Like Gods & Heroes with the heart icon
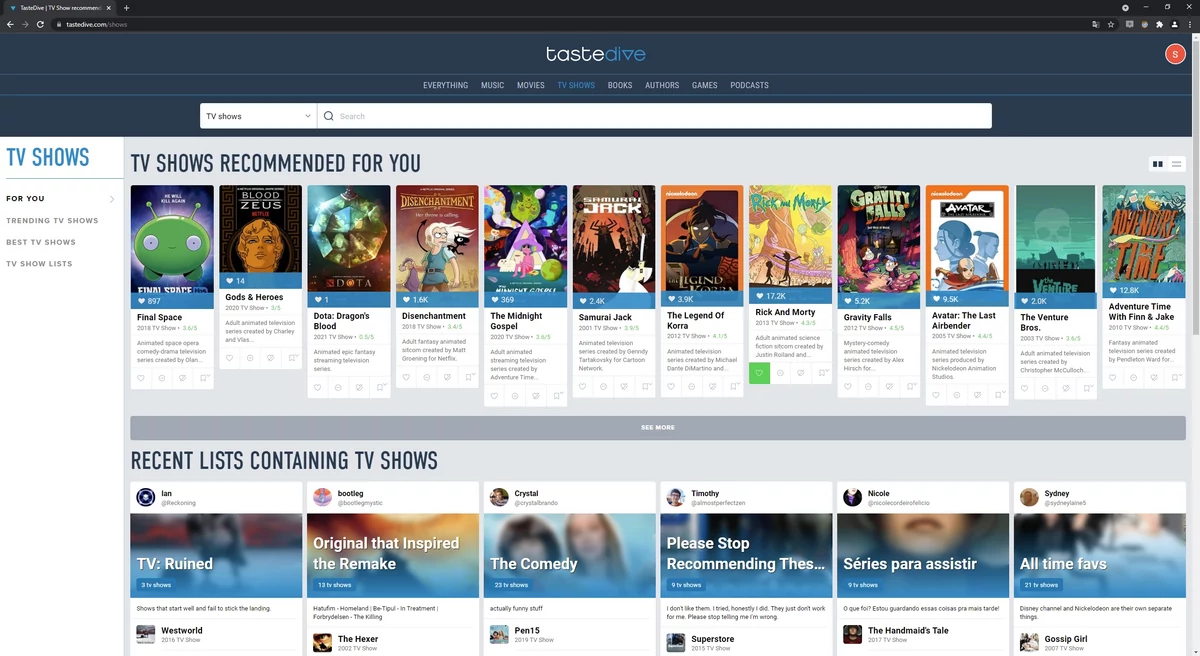 tap(229, 358)
